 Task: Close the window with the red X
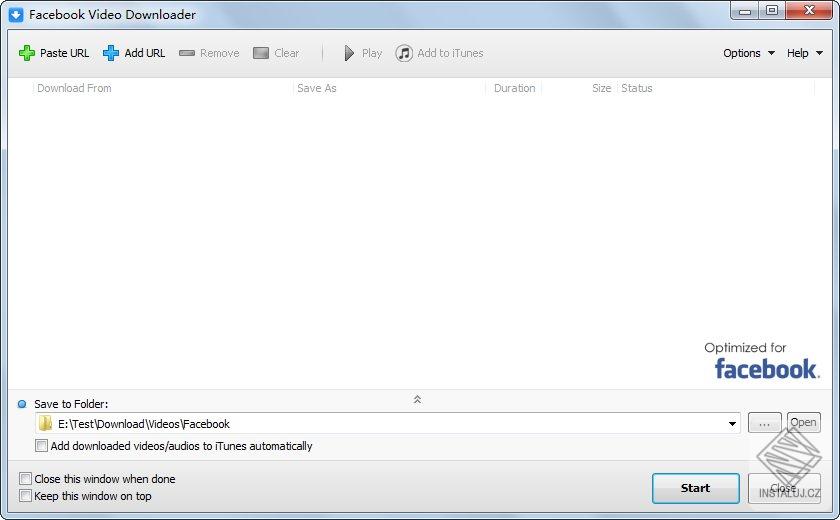click(809, 11)
